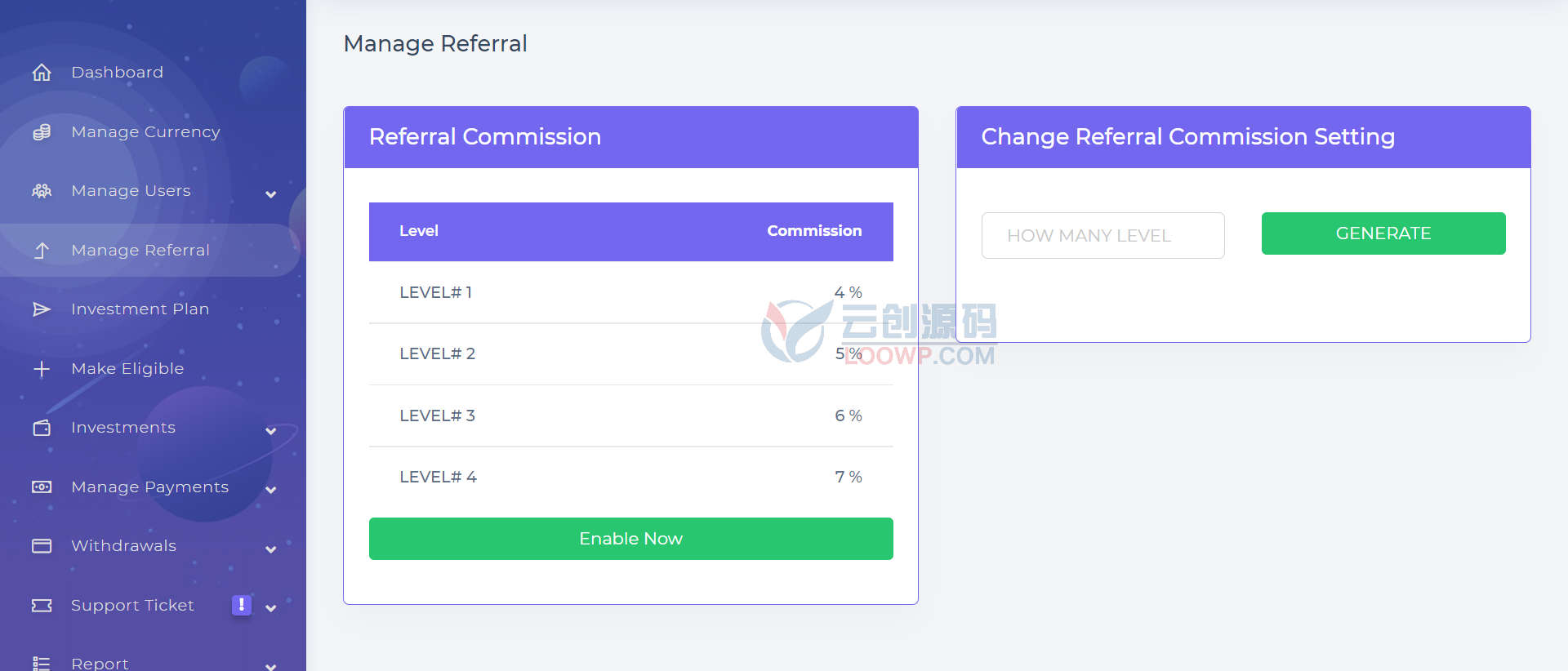Click the Manage Currency coins icon
This screenshot has height=671, width=1568.
point(42,131)
